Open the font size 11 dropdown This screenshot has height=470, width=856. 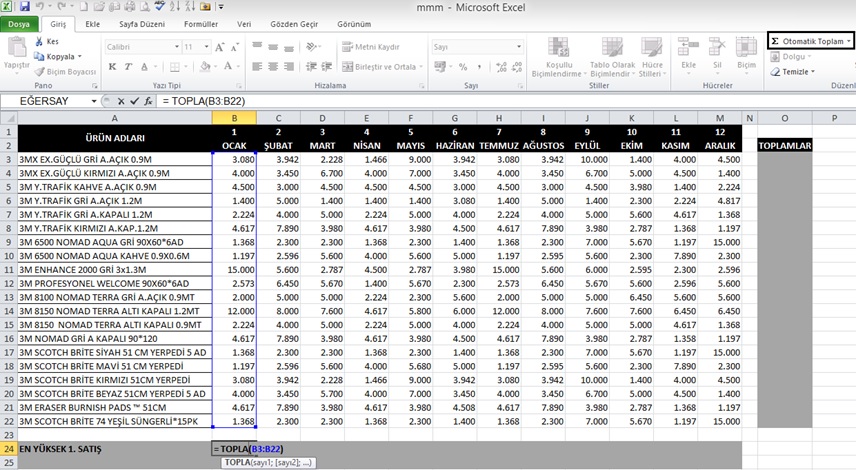(206, 47)
